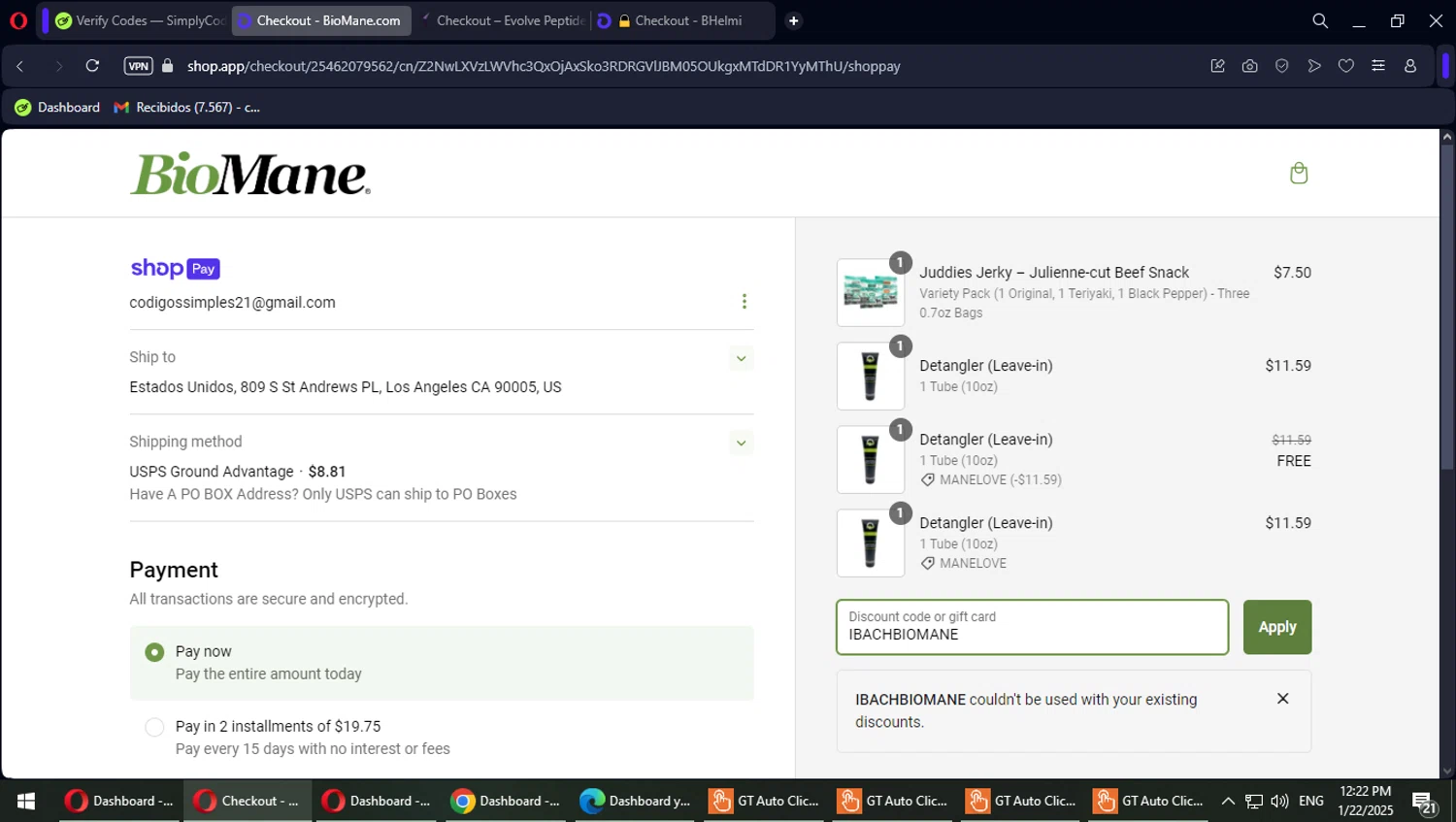Switch to Verify Codes SimplyCodes tab

point(140,20)
